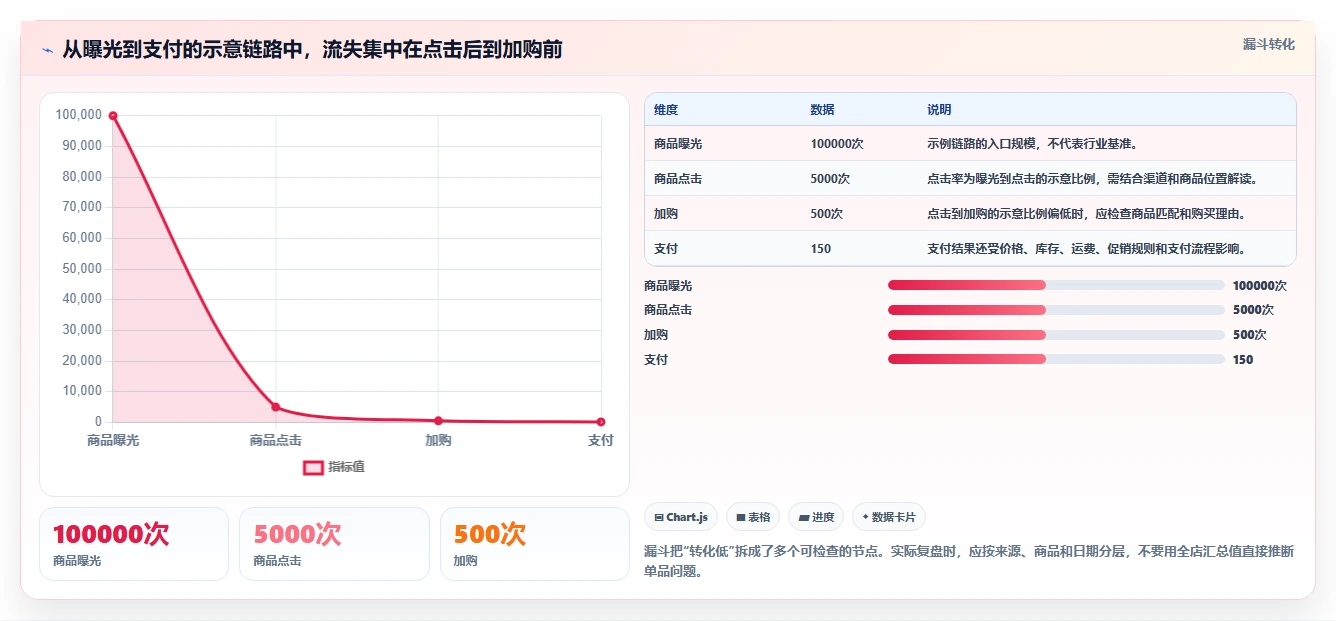Click the 进度 tag chip
Image resolution: width=1336 pixels, height=621 pixels.
point(816,517)
